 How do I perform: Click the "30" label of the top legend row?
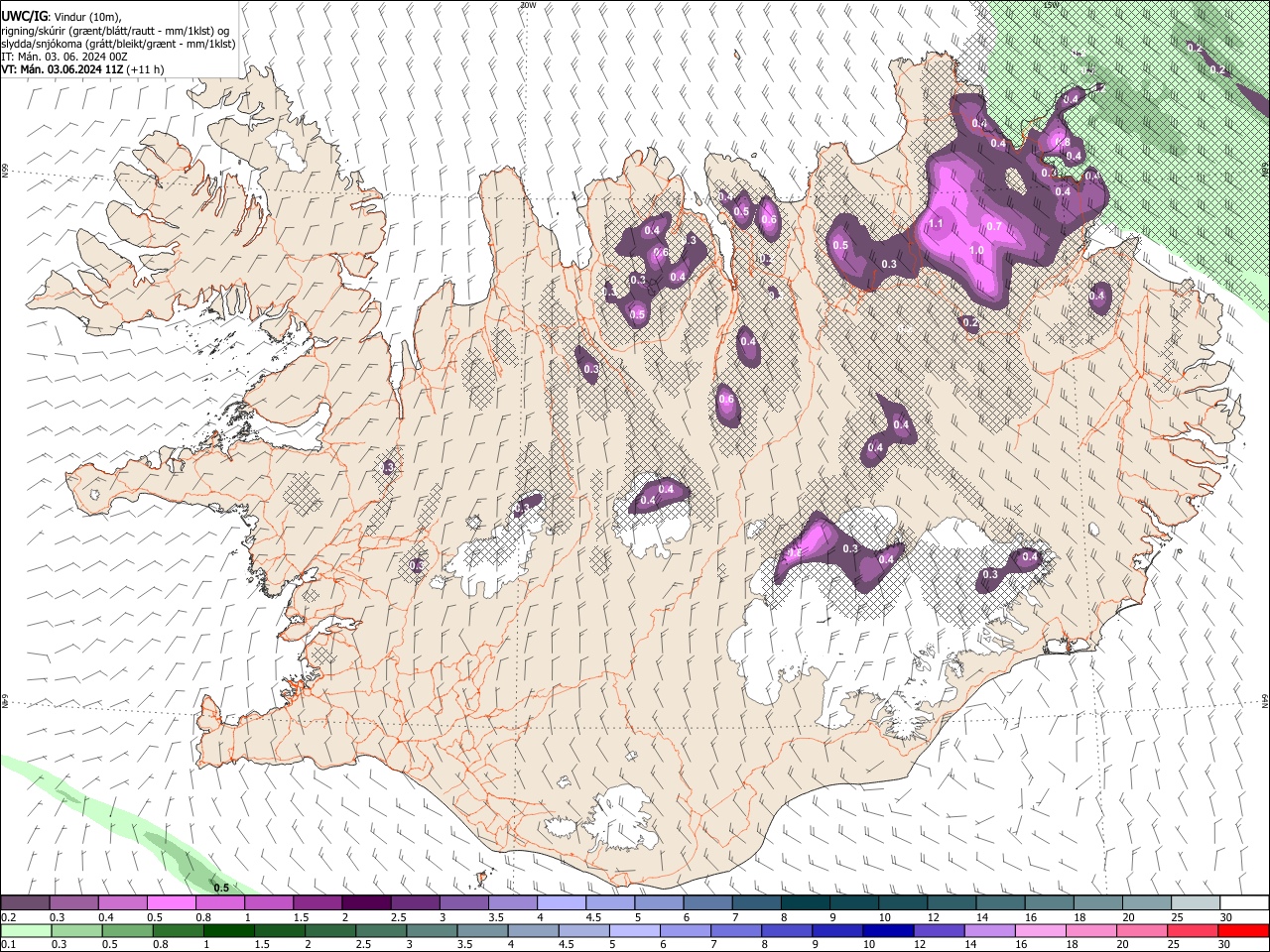(x=1226, y=917)
